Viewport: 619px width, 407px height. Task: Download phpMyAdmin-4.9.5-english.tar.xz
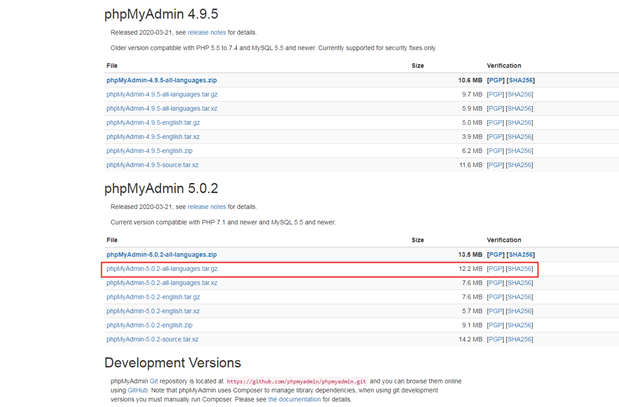click(x=153, y=137)
